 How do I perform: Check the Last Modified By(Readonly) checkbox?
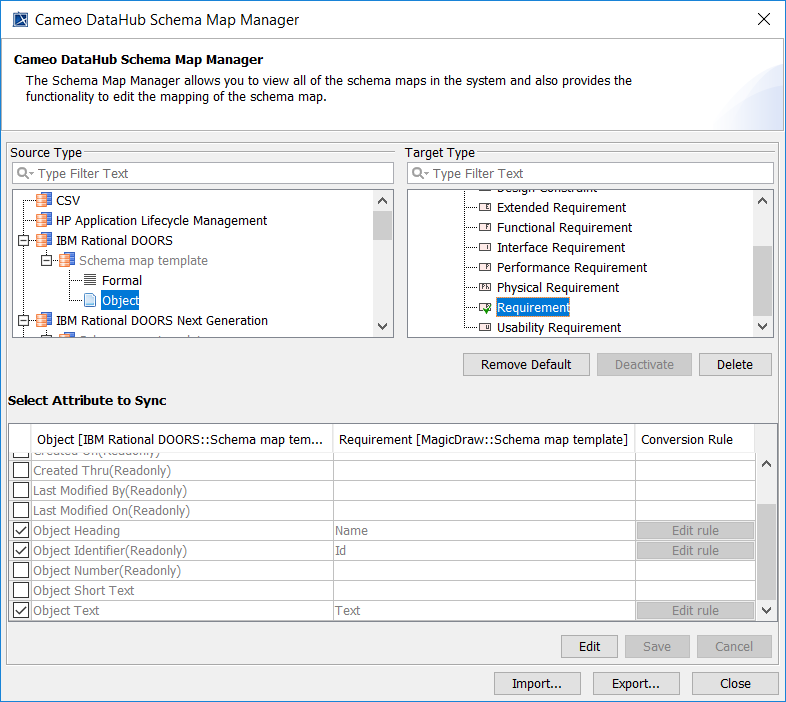point(20,491)
